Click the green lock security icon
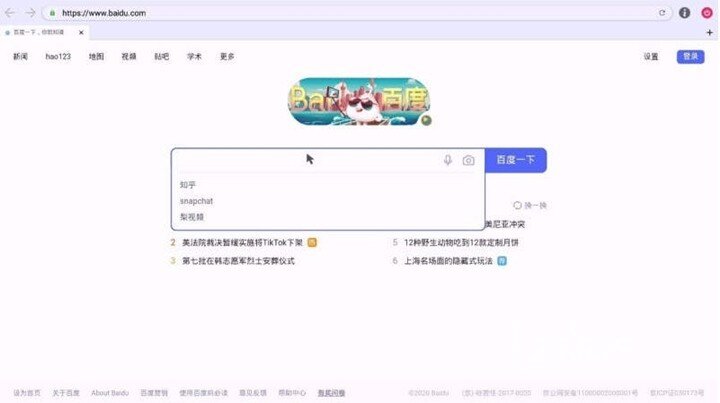The image size is (720, 403). tap(52, 13)
